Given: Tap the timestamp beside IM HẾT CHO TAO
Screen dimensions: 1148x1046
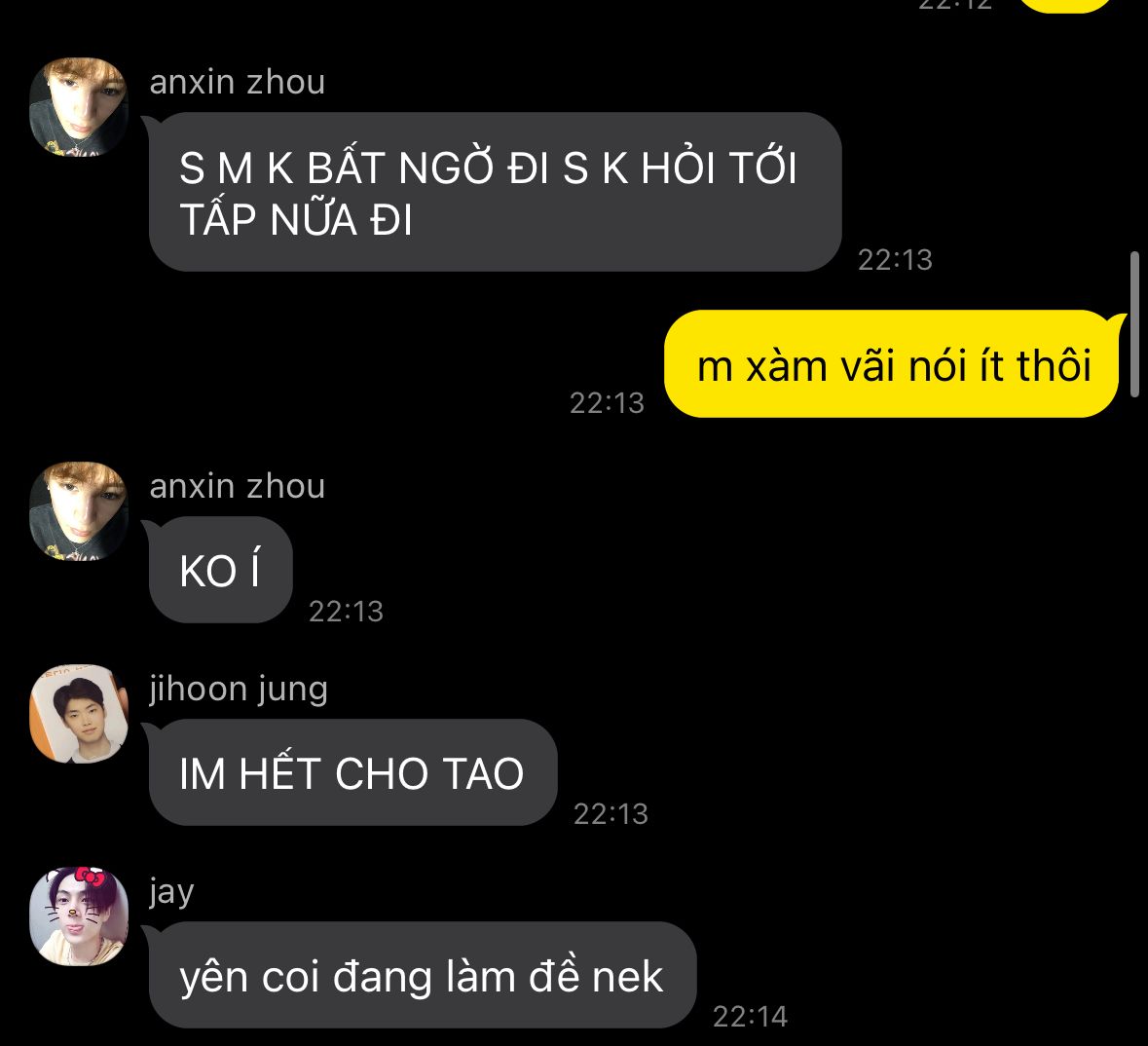Looking at the screenshot, I should point(611,814).
